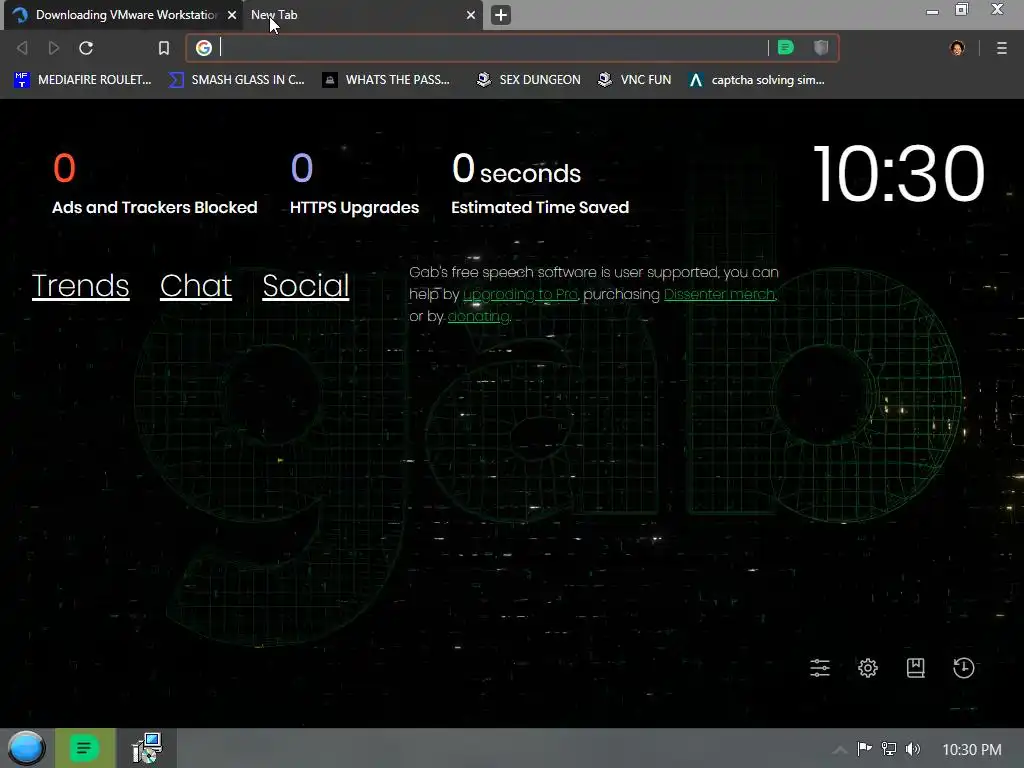Close the Downloading VMware Workstation tab

[x=232, y=14]
